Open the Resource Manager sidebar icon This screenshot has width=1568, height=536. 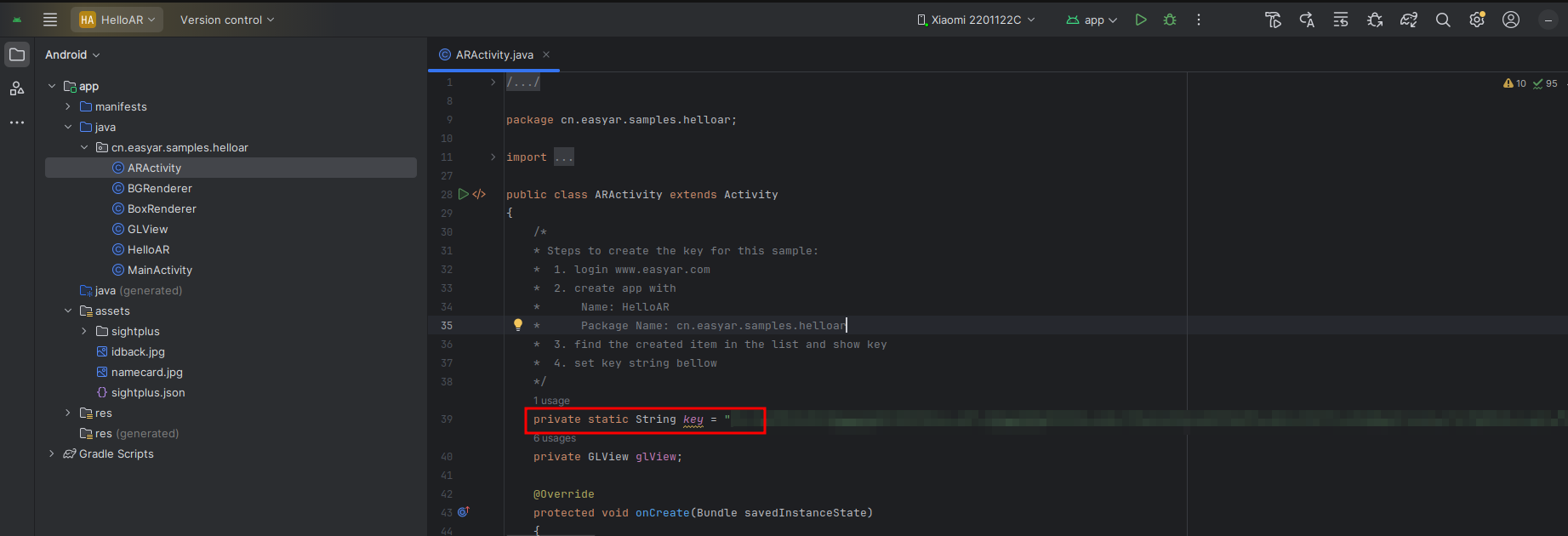coord(17,88)
